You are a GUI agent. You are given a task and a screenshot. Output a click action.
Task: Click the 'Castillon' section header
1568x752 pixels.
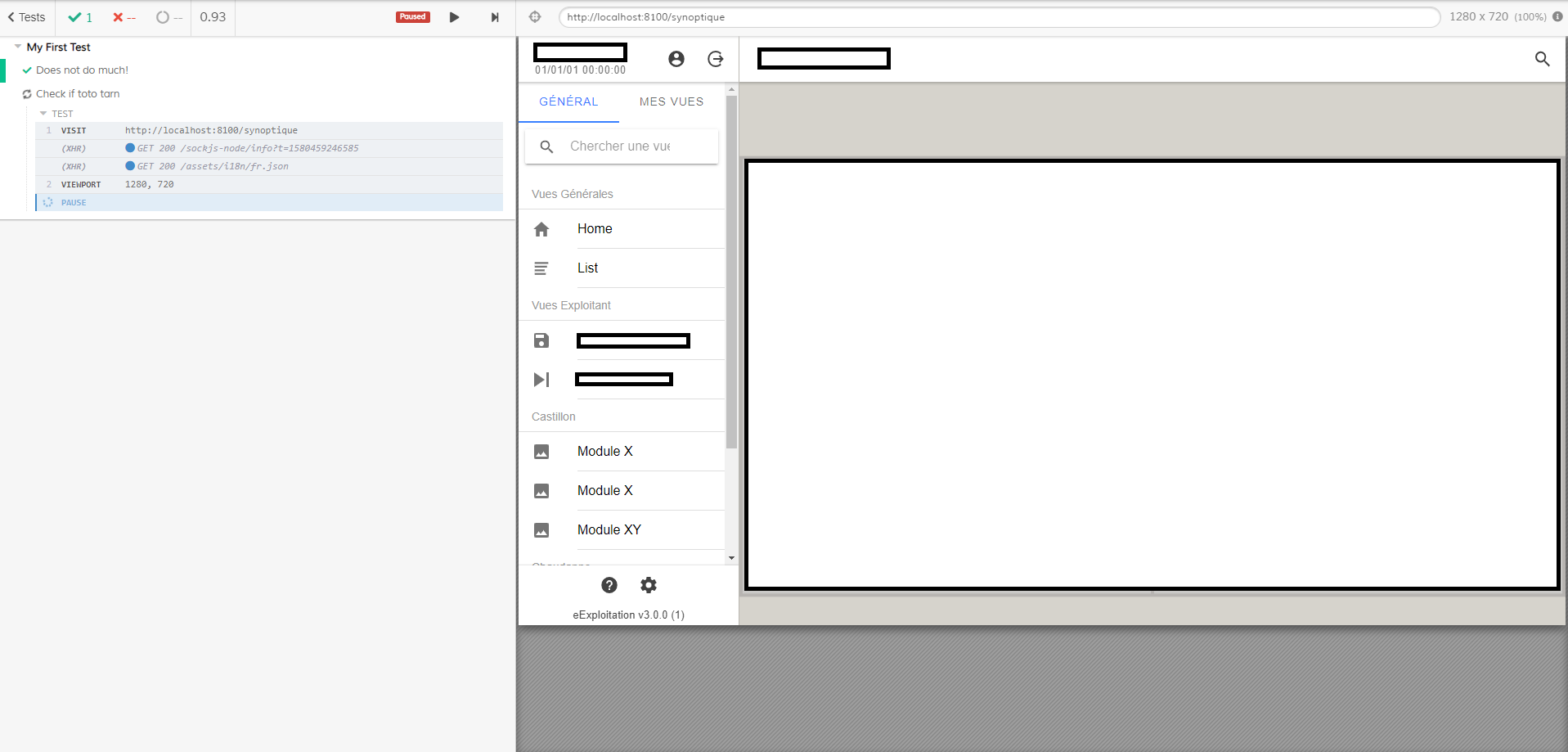tap(554, 417)
